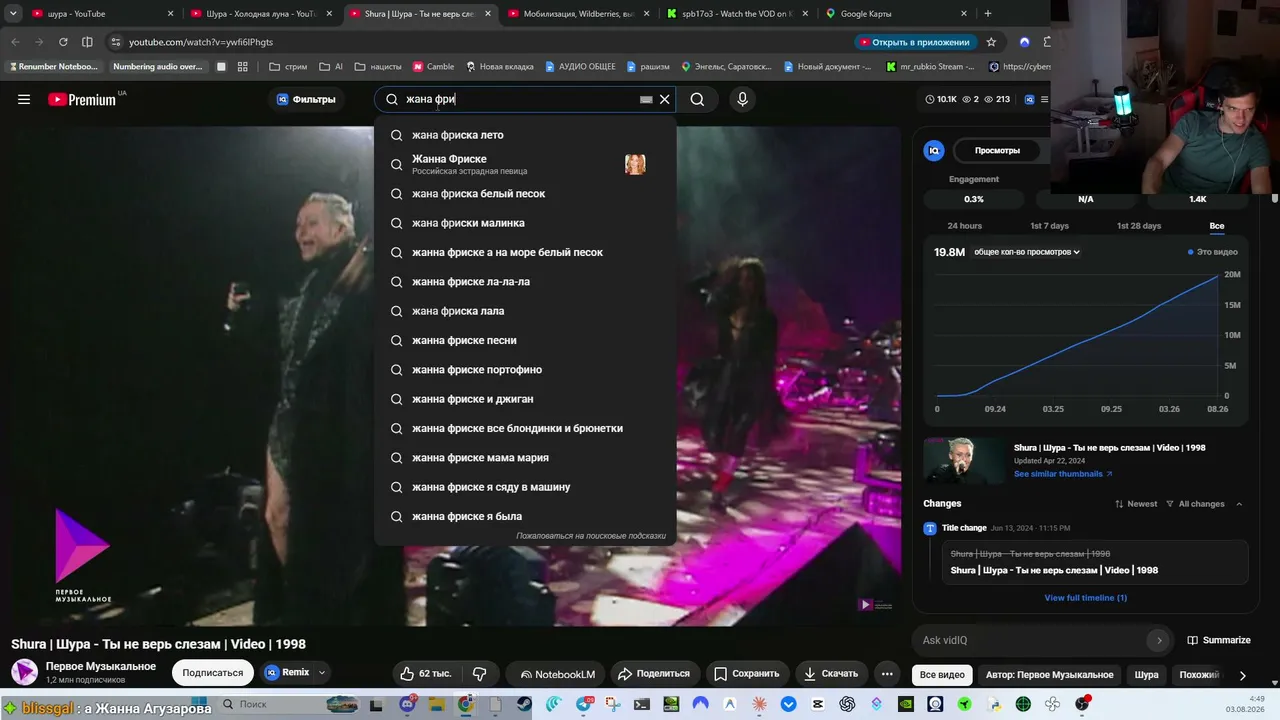This screenshot has height=720, width=1280.
Task: Select the "Все" time range
Action: coord(1217,226)
